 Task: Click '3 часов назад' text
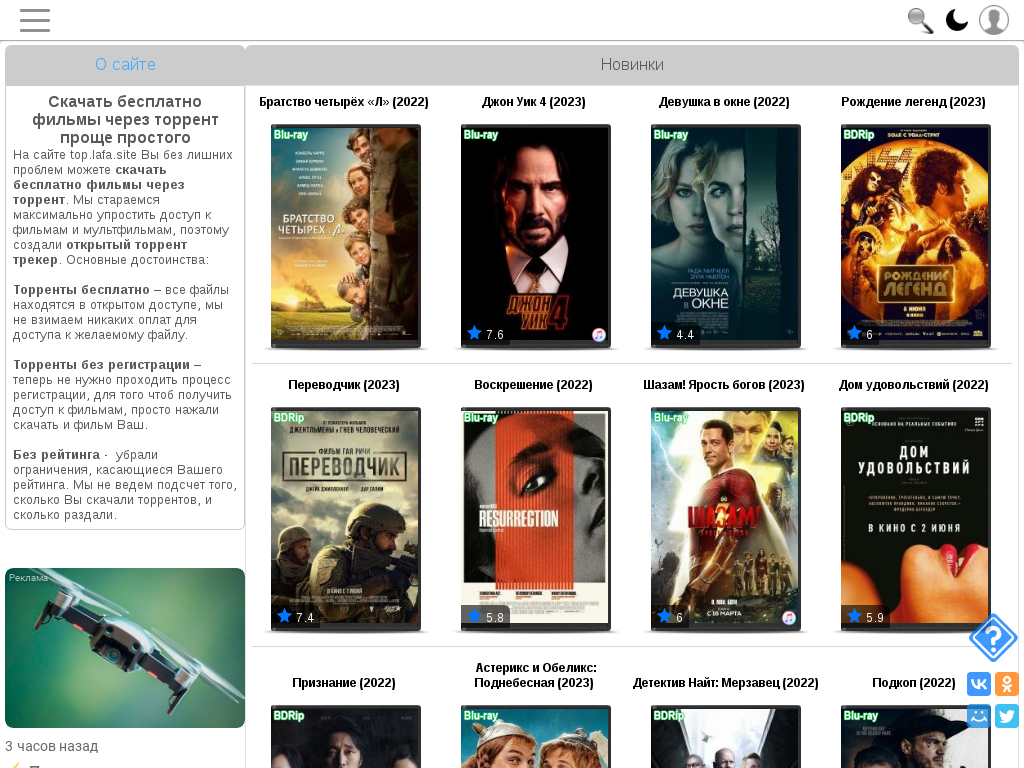coord(52,746)
